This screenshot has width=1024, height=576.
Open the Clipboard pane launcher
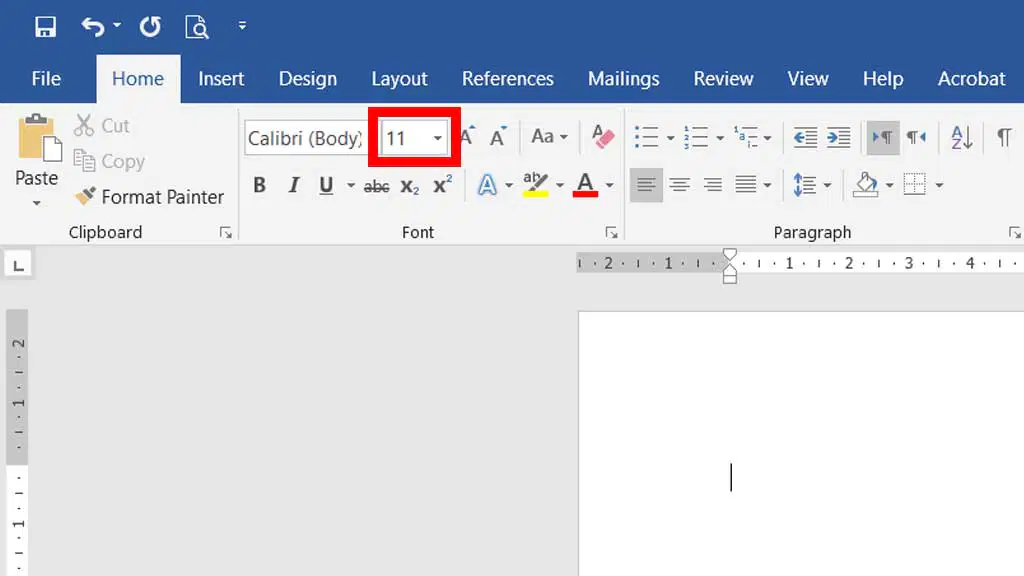point(226,232)
